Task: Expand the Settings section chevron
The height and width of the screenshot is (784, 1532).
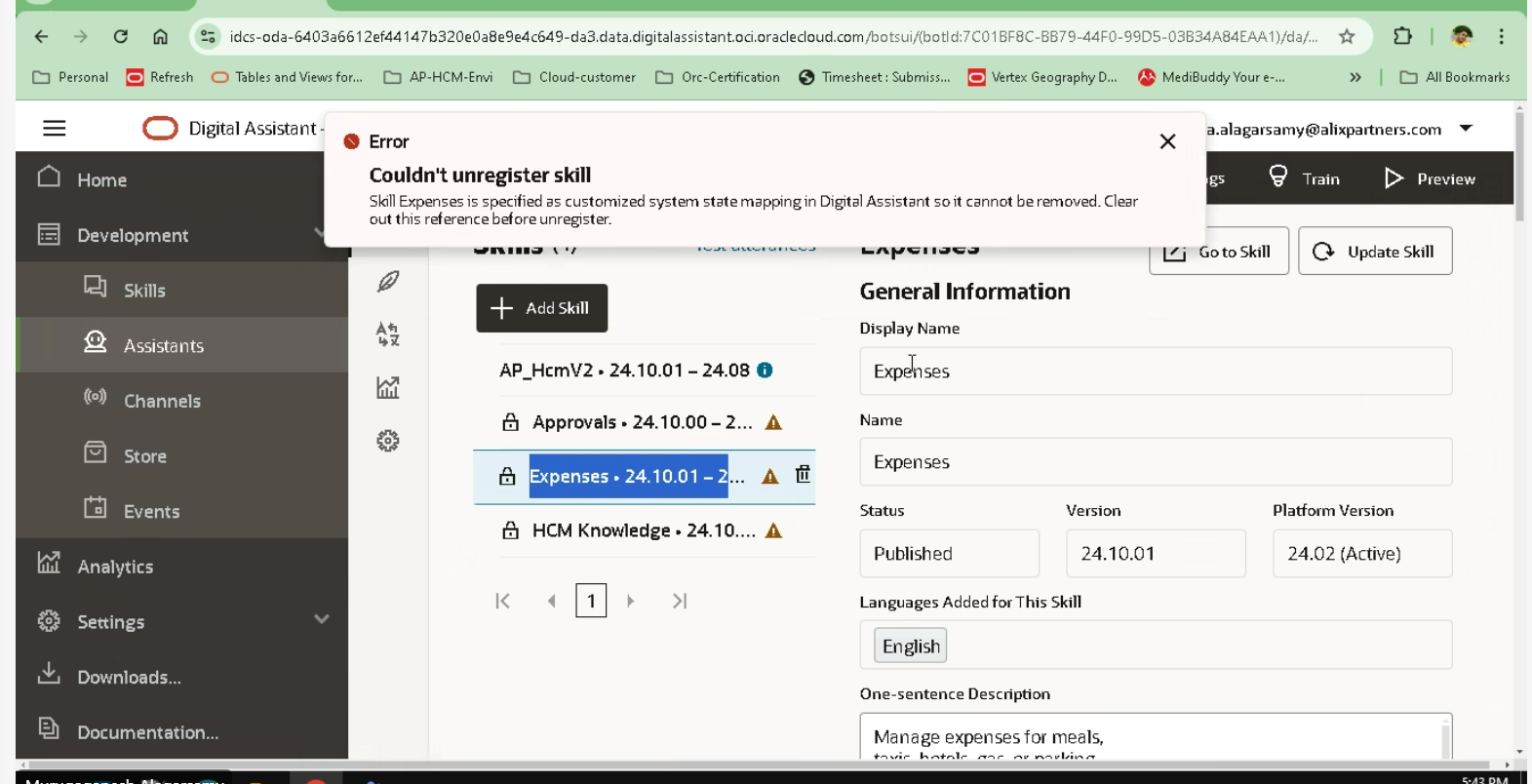Action: click(x=321, y=619)
